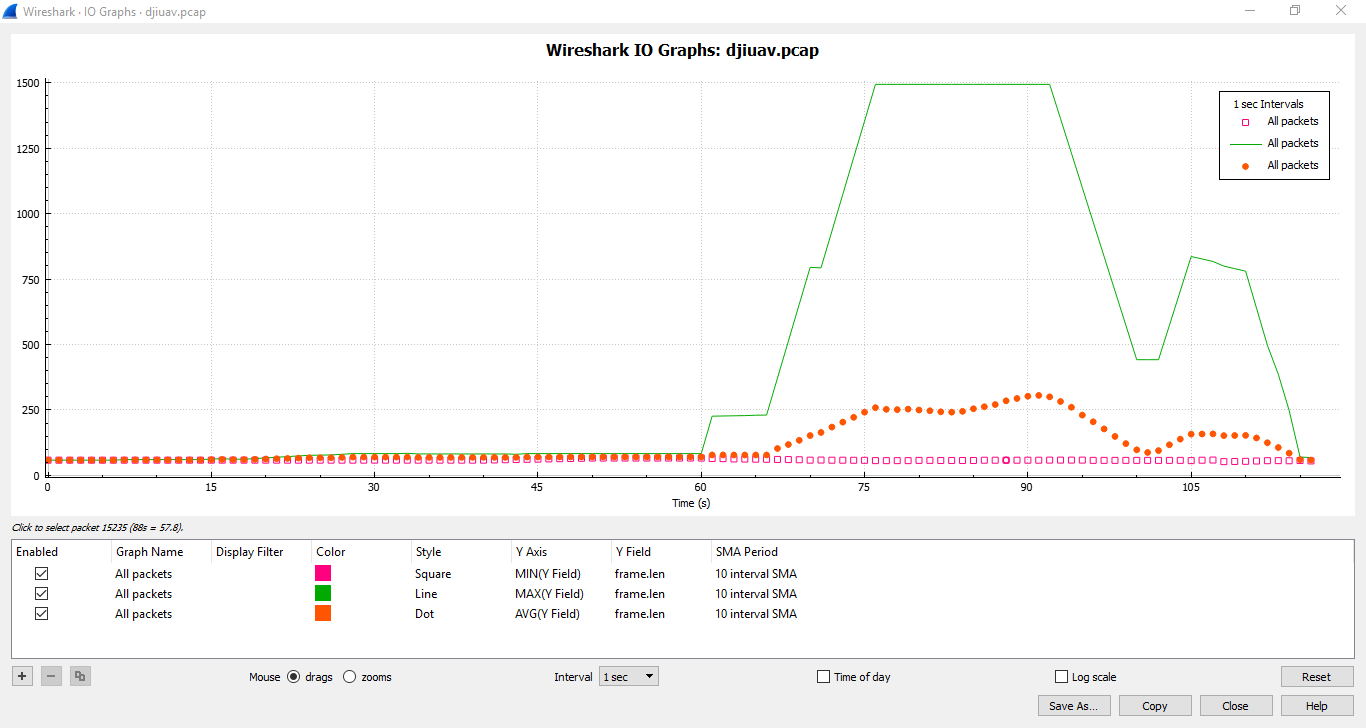1366x728 pixels.
Task: Enable the Time of day checkbox
Action: (x=824, y=677)
